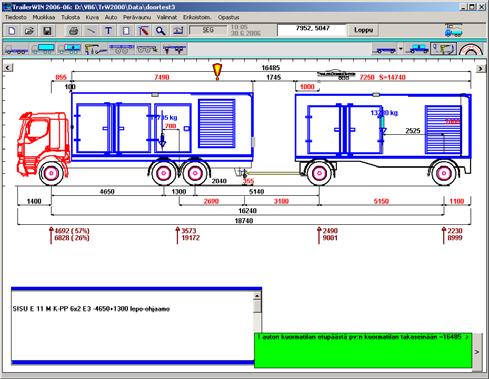The width and height of the screenshot is (489, 379).
Task: Select the text T tool
Action: coord(108,31)
